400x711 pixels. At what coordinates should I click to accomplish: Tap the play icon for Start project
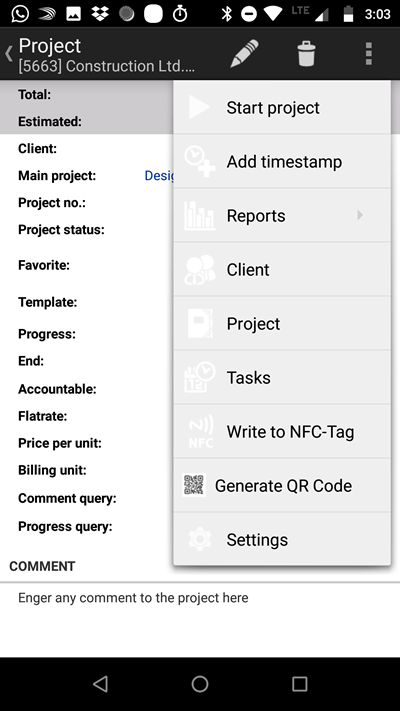(199, 107)
